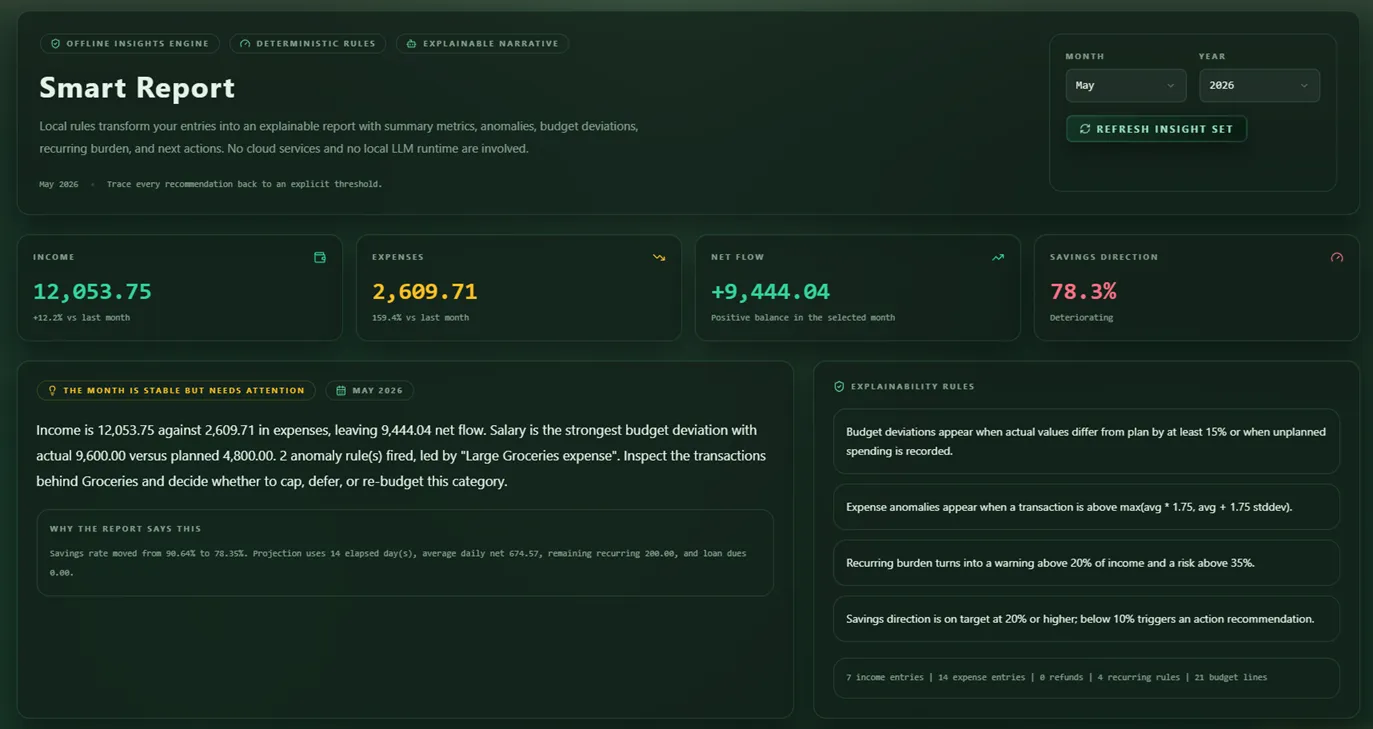
Task: Click the shield icon beside Explainability Rules
Action: point(839,386)
